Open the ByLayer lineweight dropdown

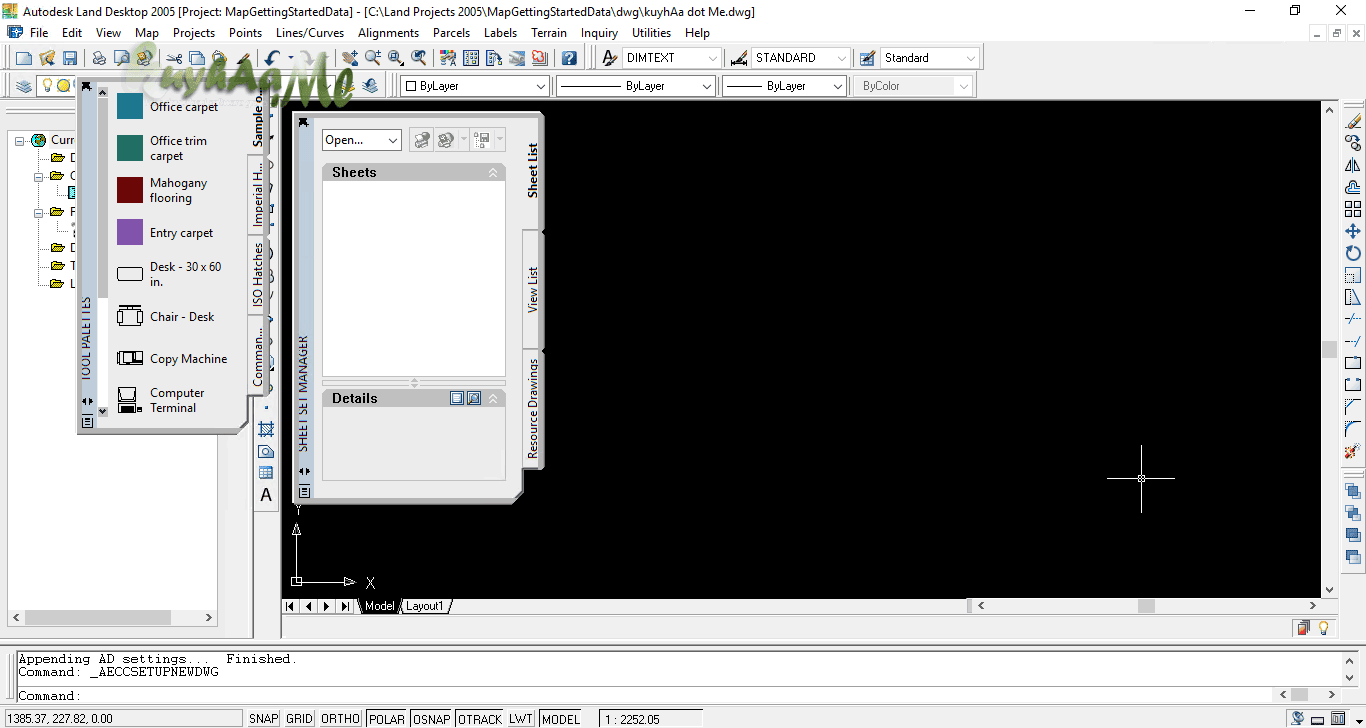(838, 86)
